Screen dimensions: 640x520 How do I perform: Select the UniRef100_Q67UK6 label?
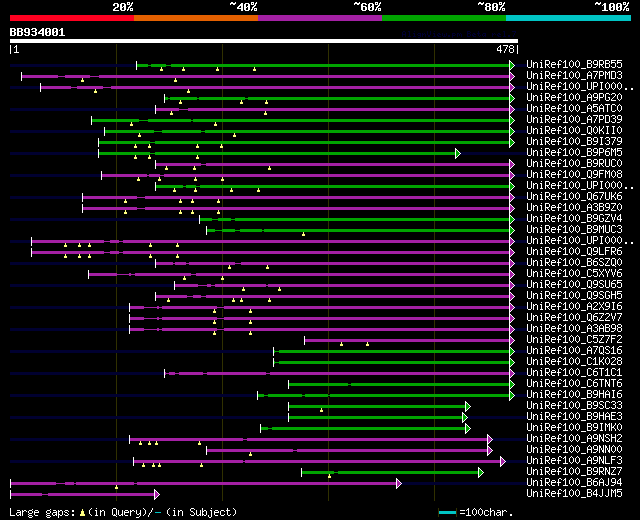(574, 196)
